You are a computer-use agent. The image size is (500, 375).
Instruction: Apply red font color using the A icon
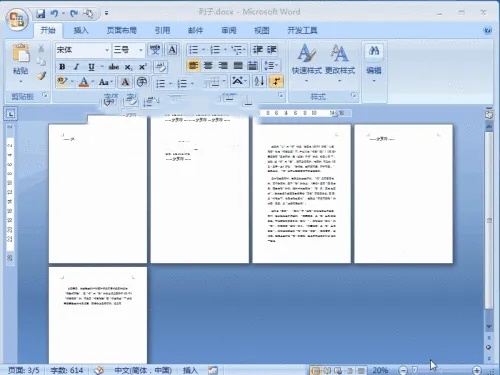coord(84,82)
